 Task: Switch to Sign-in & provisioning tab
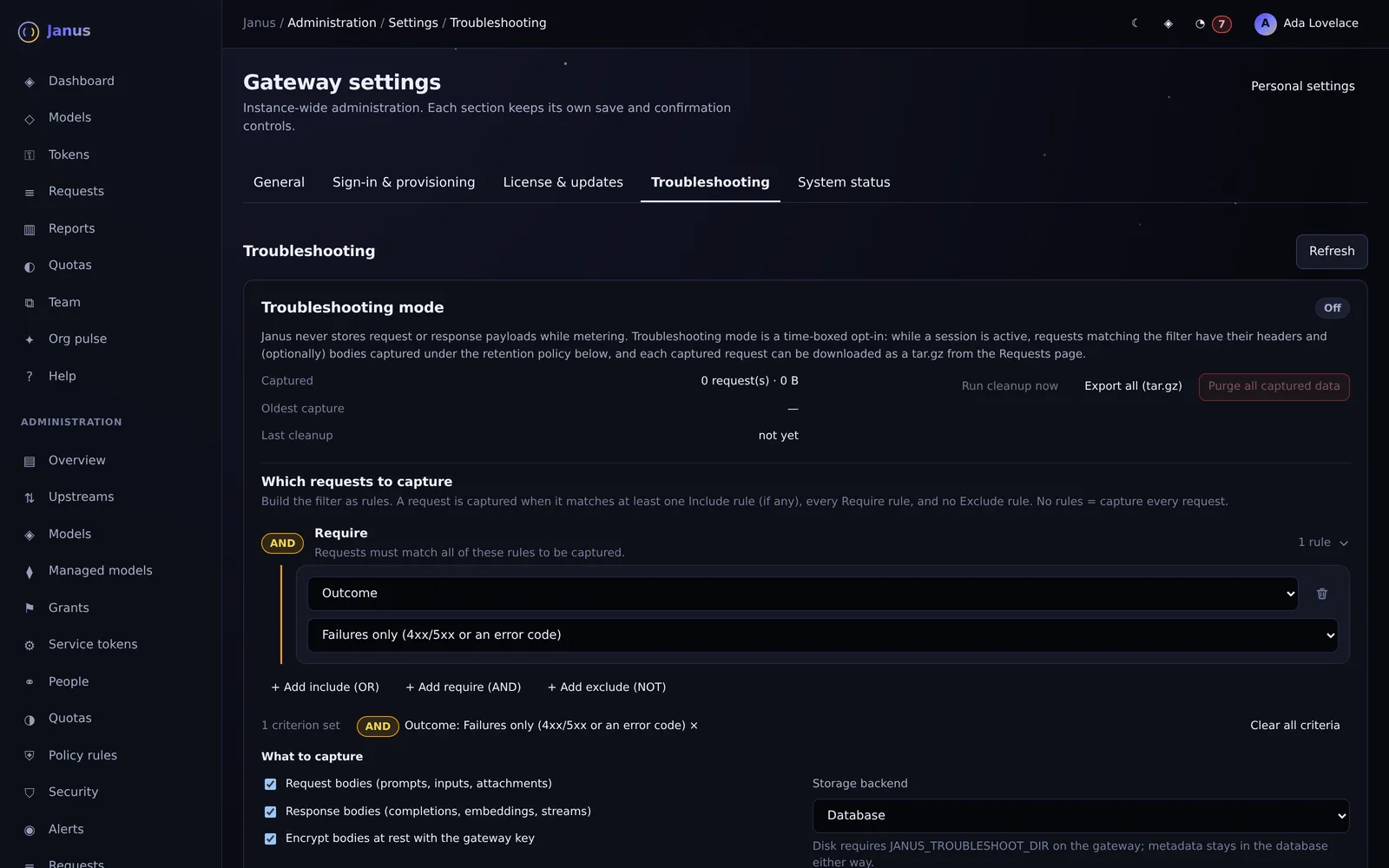tap(404, 182)
